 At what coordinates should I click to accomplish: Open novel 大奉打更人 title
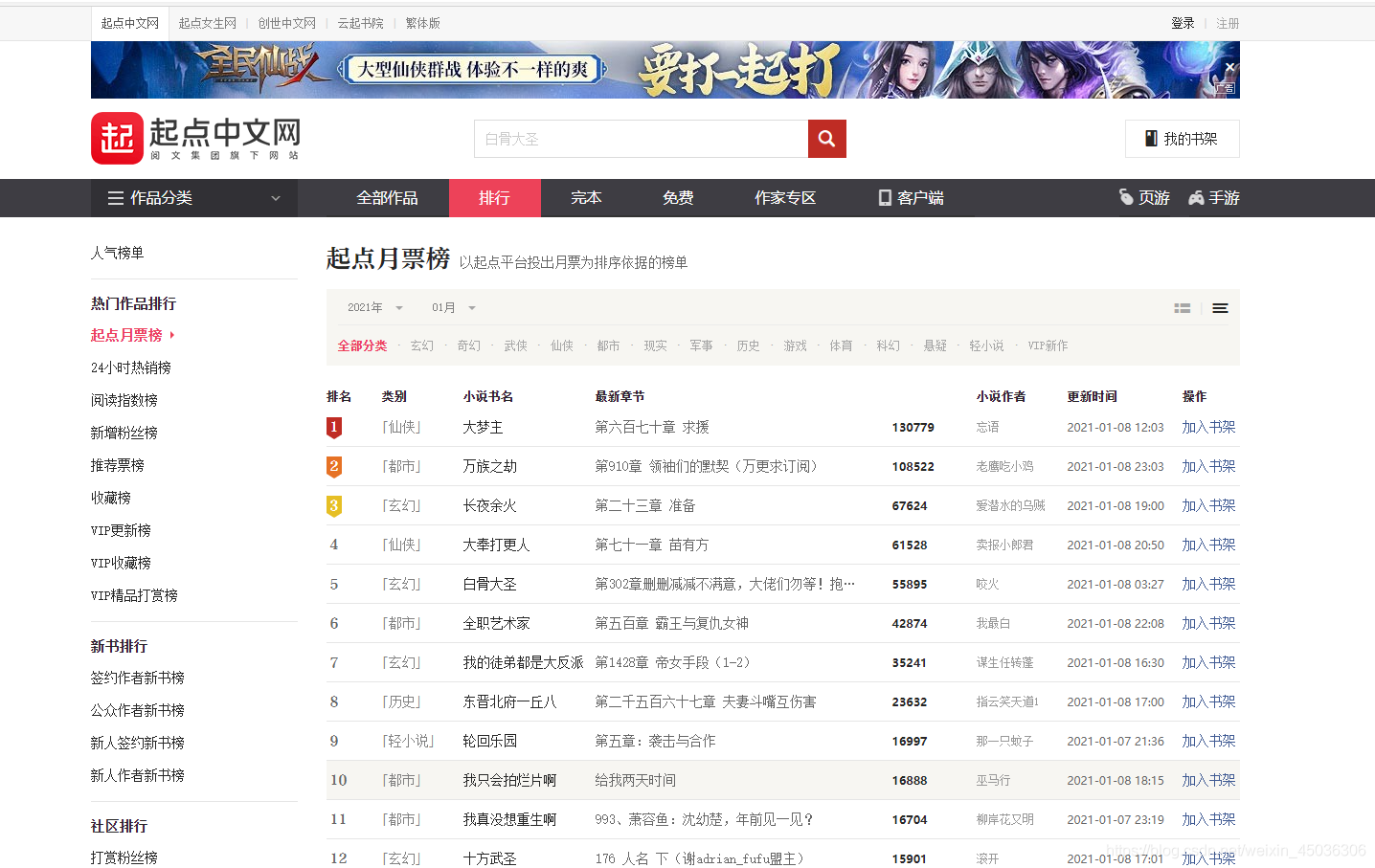tap(497, 545)
